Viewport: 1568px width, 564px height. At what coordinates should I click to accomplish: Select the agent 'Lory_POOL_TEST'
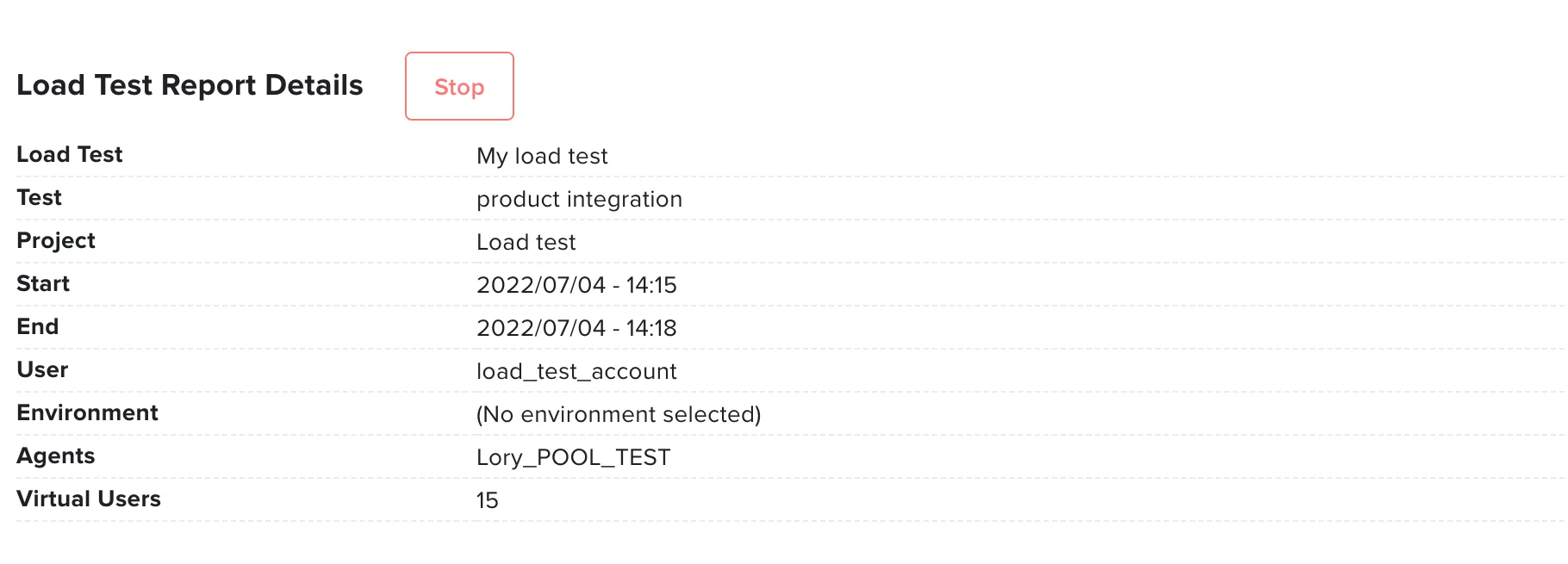574,457
